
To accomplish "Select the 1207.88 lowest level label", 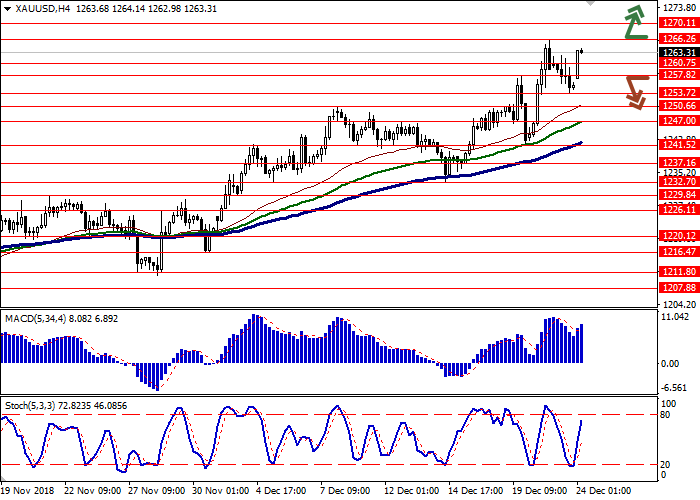I will click(677, 288).
